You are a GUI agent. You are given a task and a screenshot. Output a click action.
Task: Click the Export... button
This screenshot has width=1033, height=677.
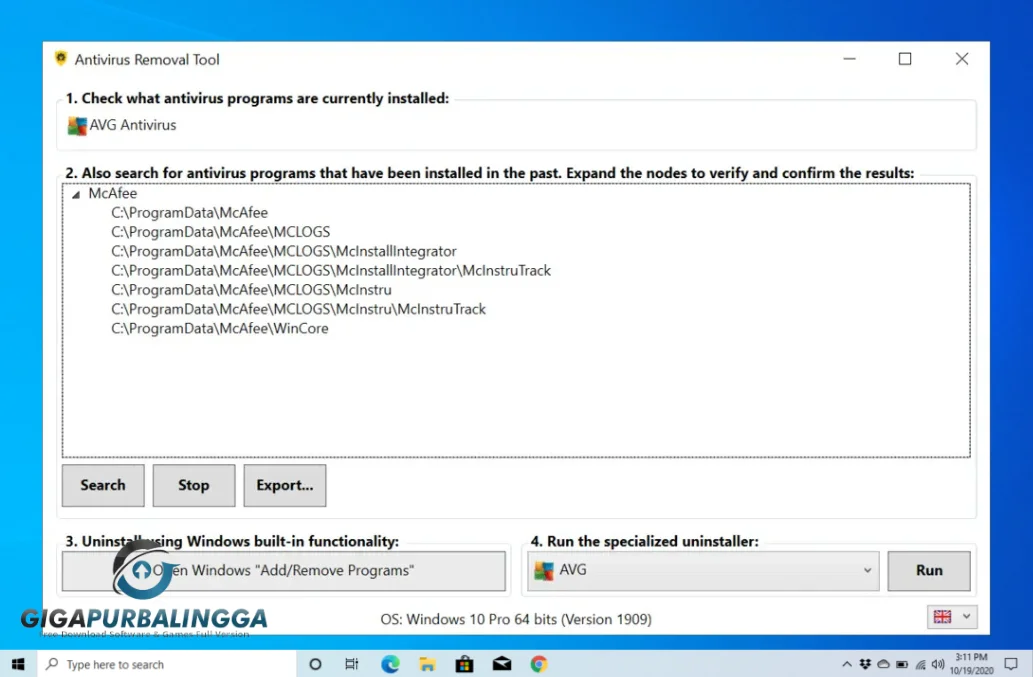[285, 485]
